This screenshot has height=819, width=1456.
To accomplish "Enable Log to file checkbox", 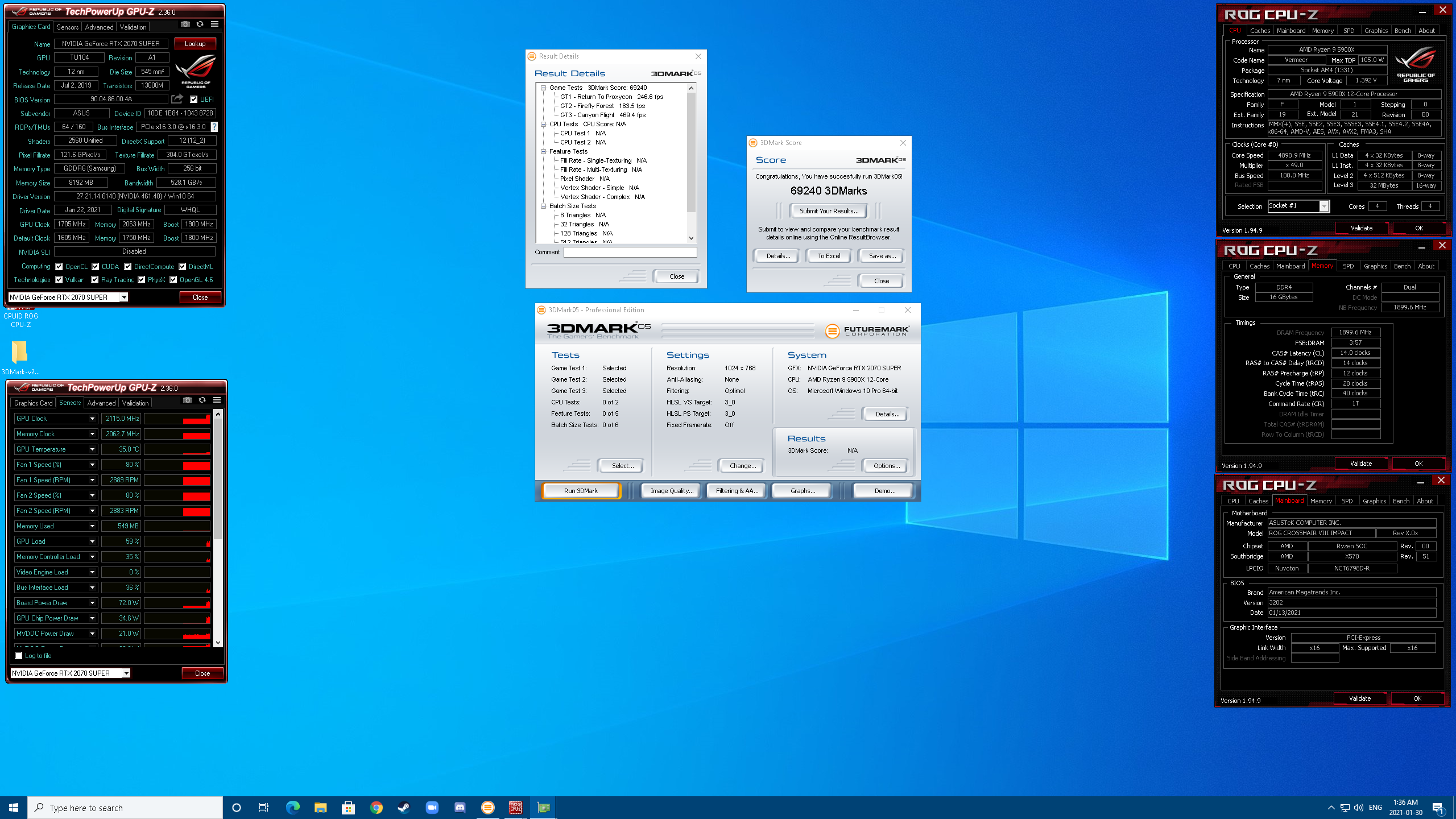I will pos(19,656).
